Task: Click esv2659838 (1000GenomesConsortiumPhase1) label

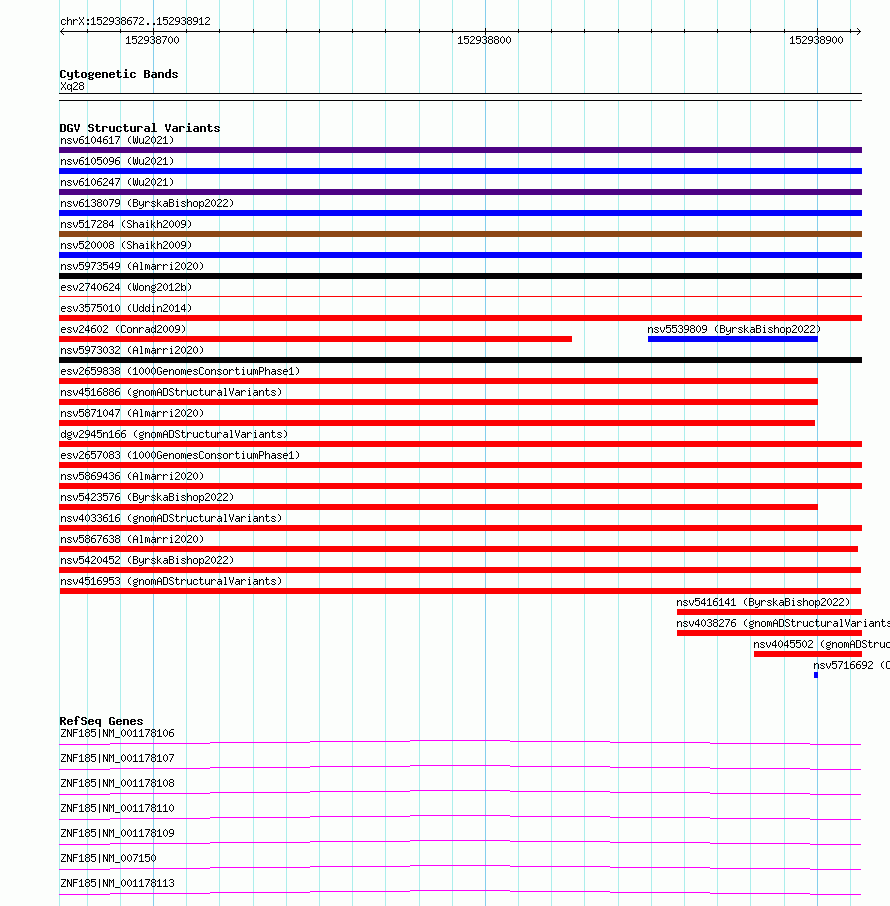Action: click(180, 371)
